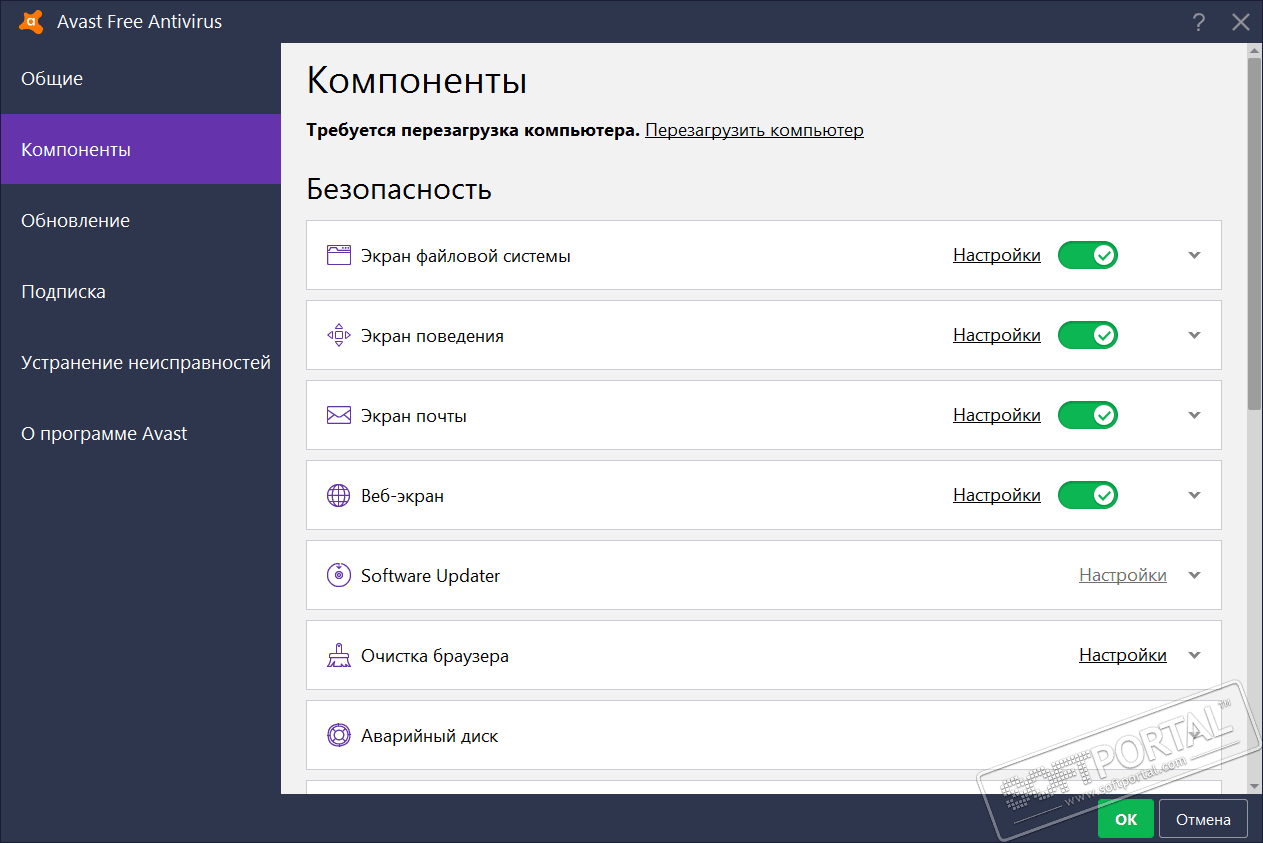The image size is (1263, 843).
Task: Expand the Software Updater row chevron
Action: click(x=1194, y=575)
